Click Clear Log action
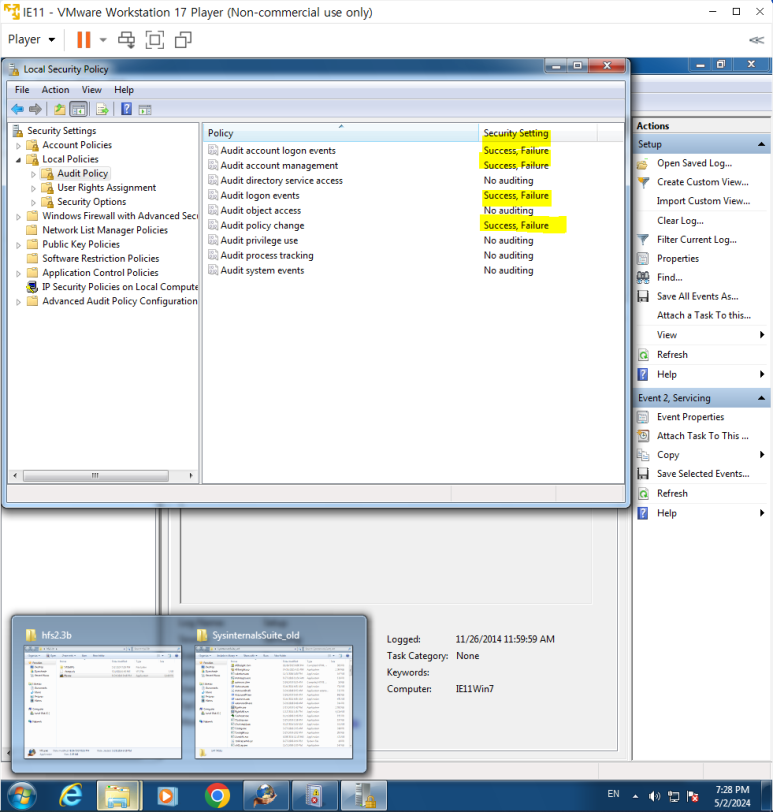773x812 pixels. point(680,221)
